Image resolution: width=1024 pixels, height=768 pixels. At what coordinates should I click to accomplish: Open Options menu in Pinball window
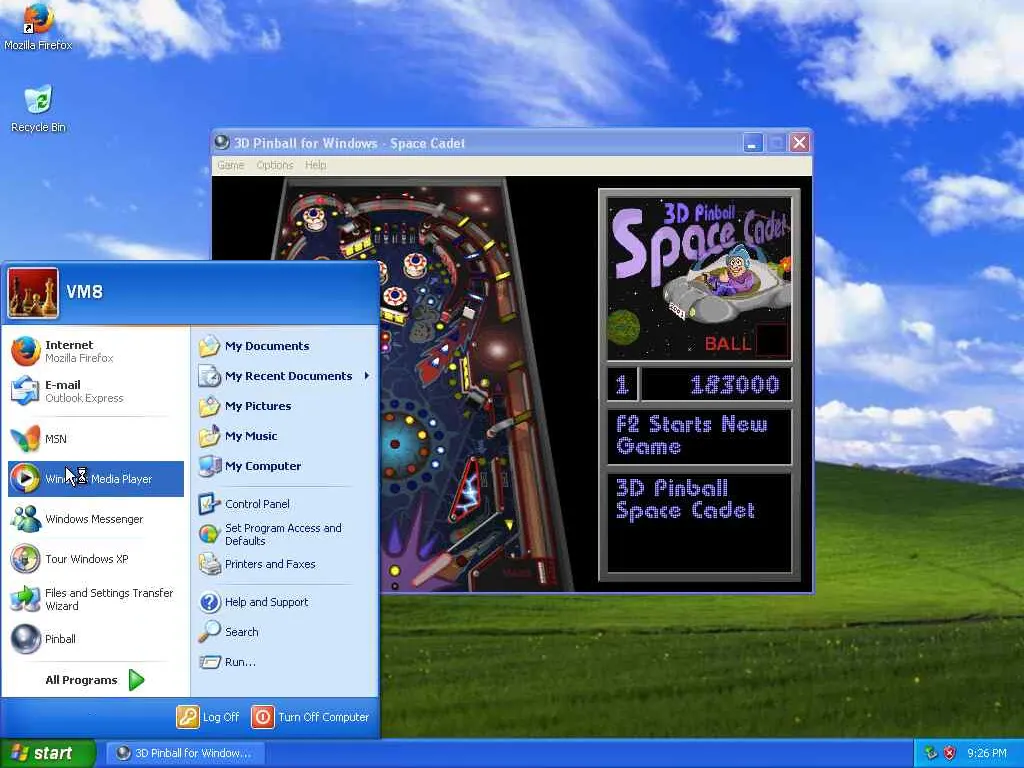click(274, 165)
